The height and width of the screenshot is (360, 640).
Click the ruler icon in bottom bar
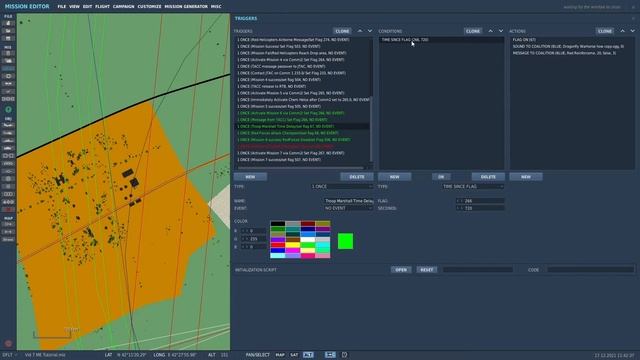click(x=330, y=355)
